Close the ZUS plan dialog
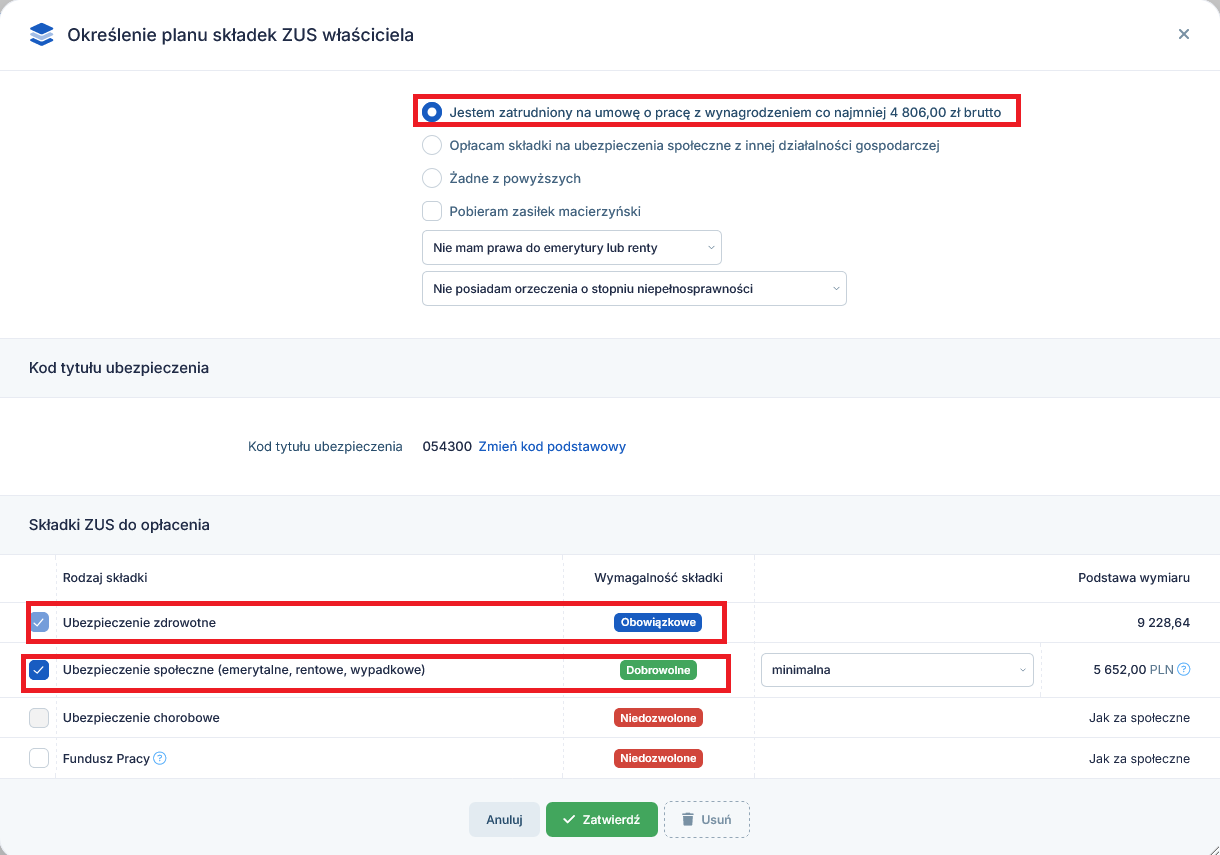Viewport: 1220px width, 855px height. [x=1184, y=34]
